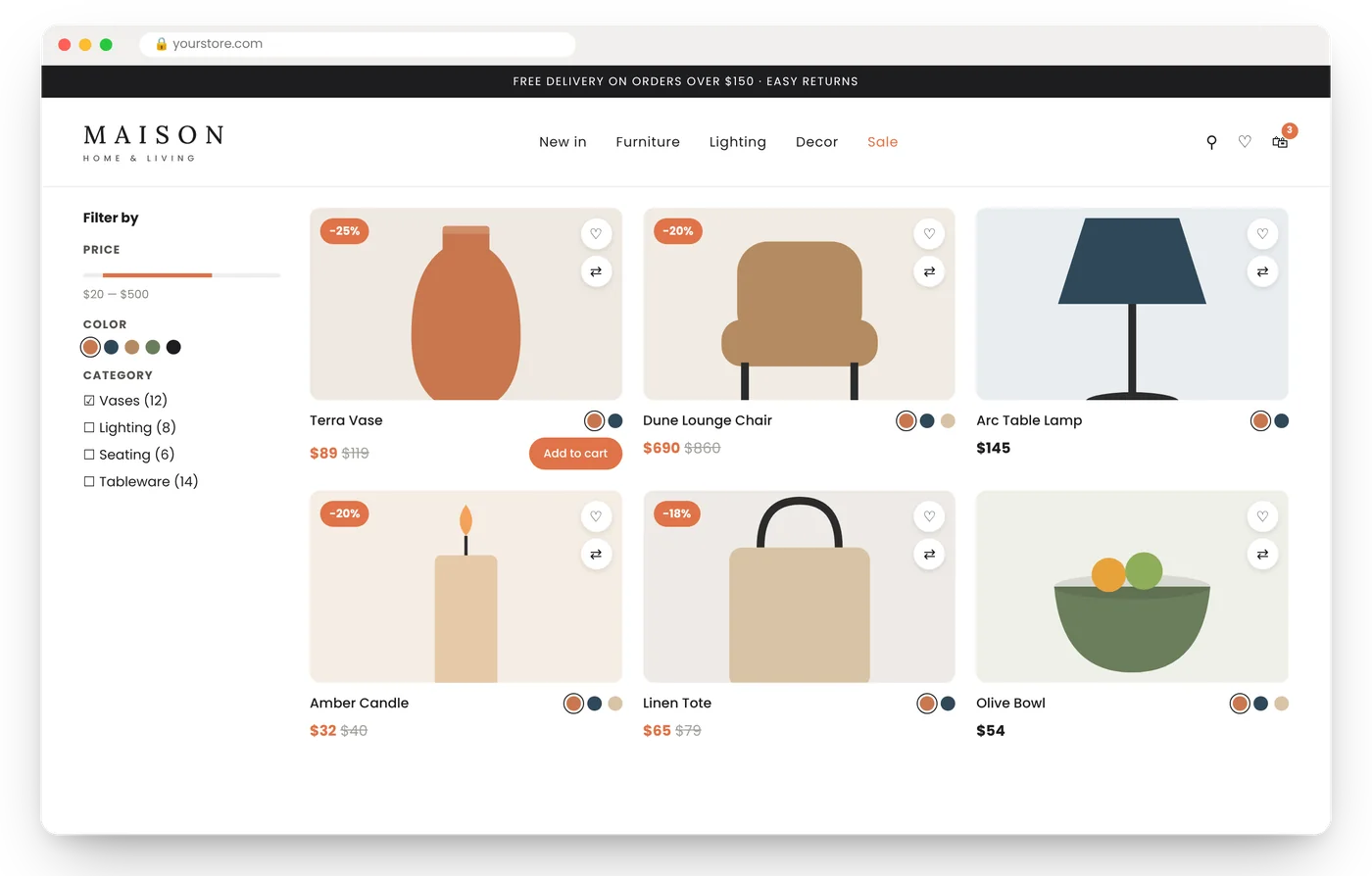Open the Arc Table Lamp product title
Image resolution: width=1372 pixels, height=876 pixels.
[x=1029, y=420]
